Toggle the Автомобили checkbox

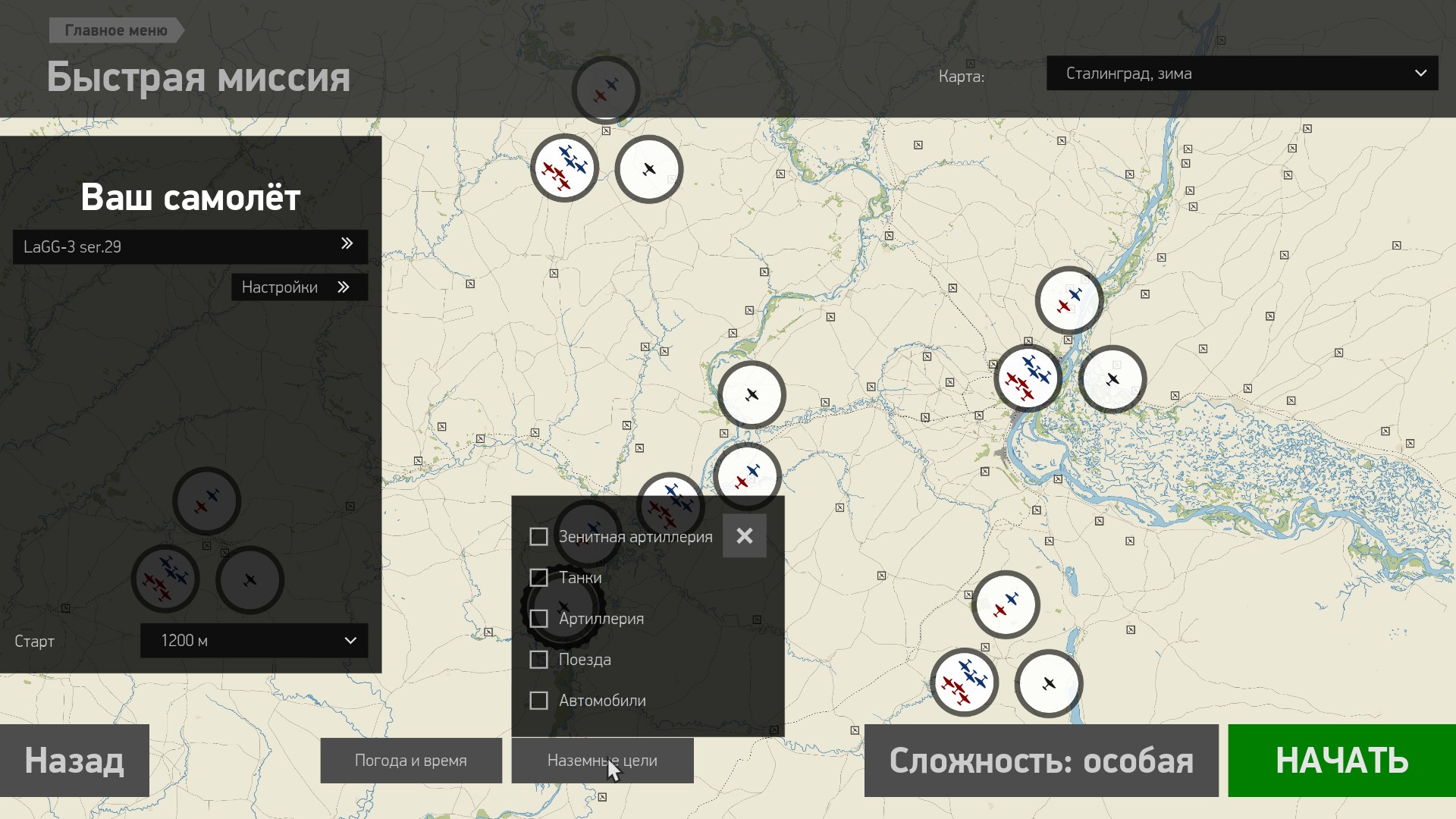(x=538, y=701)
